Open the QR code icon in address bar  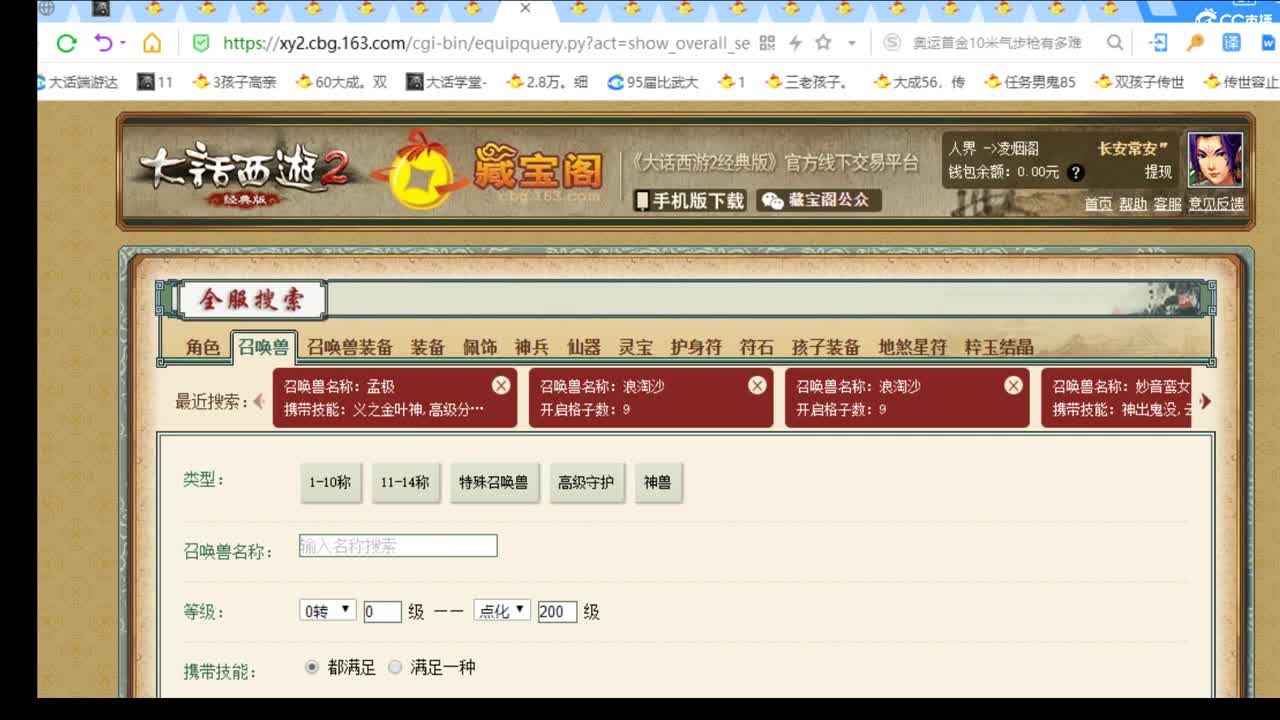click(x=767, y=43)
